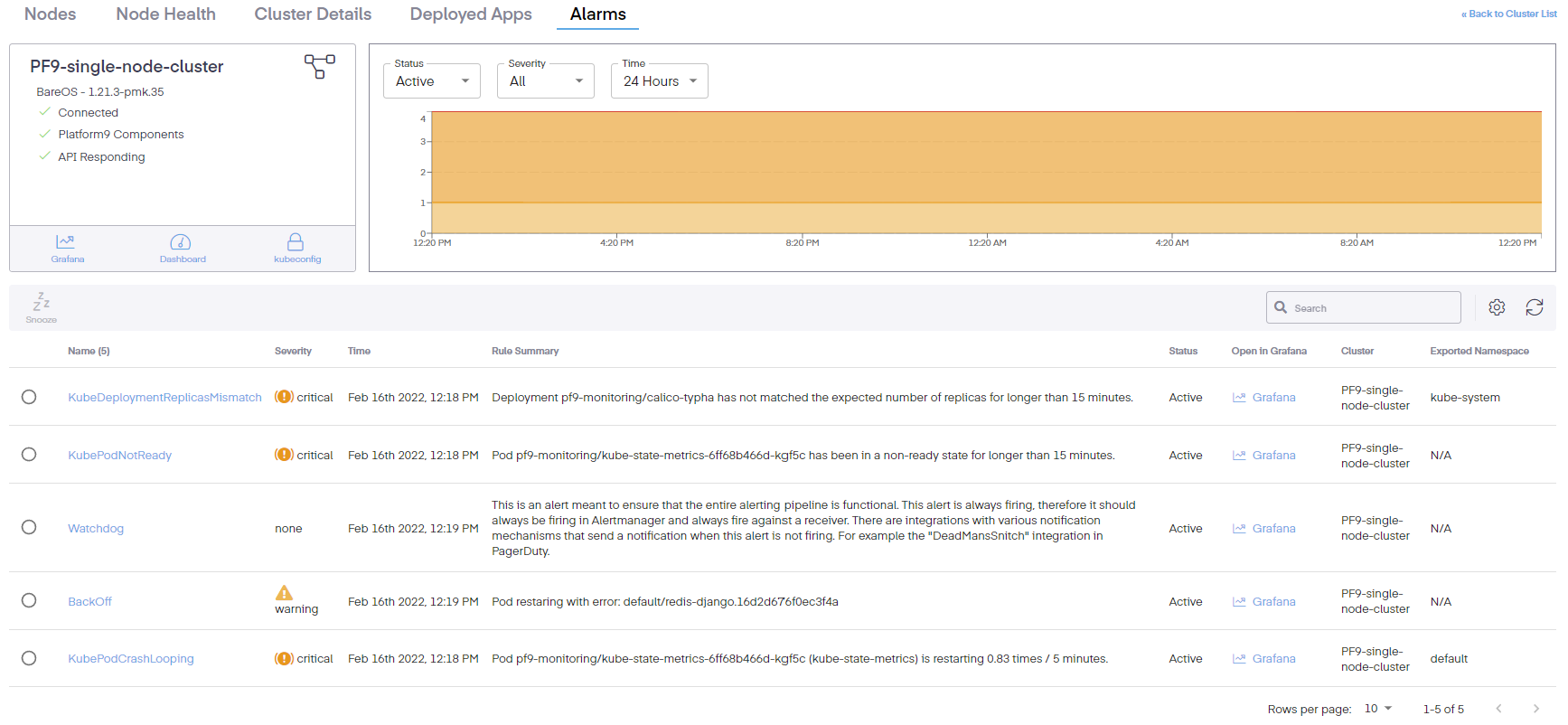Open the Deployed Apps tab
The width and height of the screenshot is (1568, 725).
pos(470,14)
